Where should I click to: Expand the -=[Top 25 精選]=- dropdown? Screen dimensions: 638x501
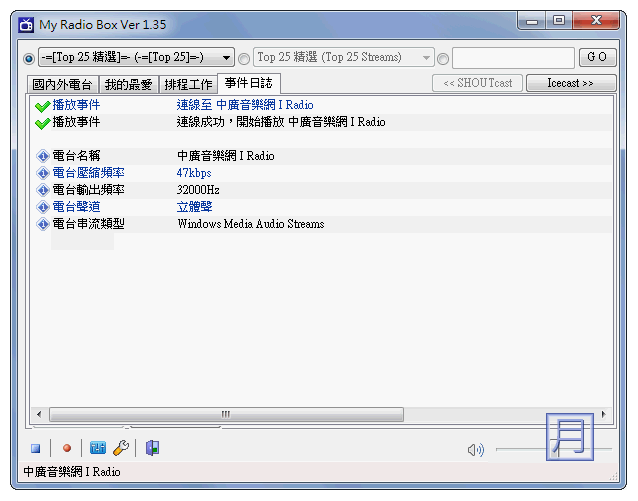(x=226, y=58)
